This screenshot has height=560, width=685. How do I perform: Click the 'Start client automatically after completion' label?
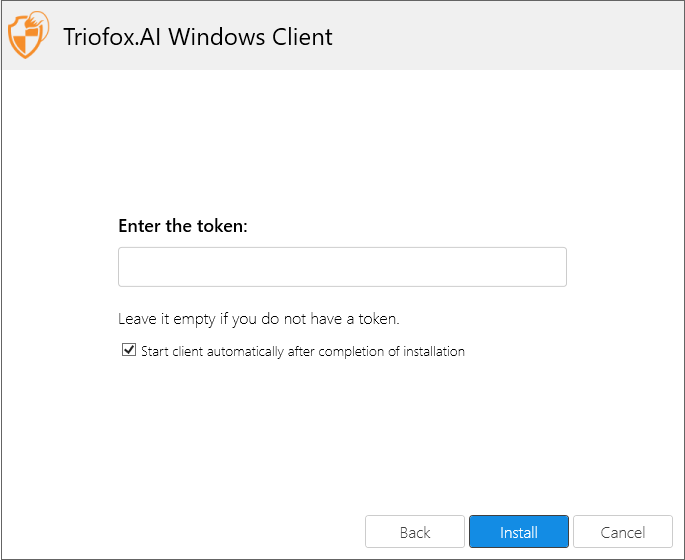pyautogui.click(x=303, y=351)
